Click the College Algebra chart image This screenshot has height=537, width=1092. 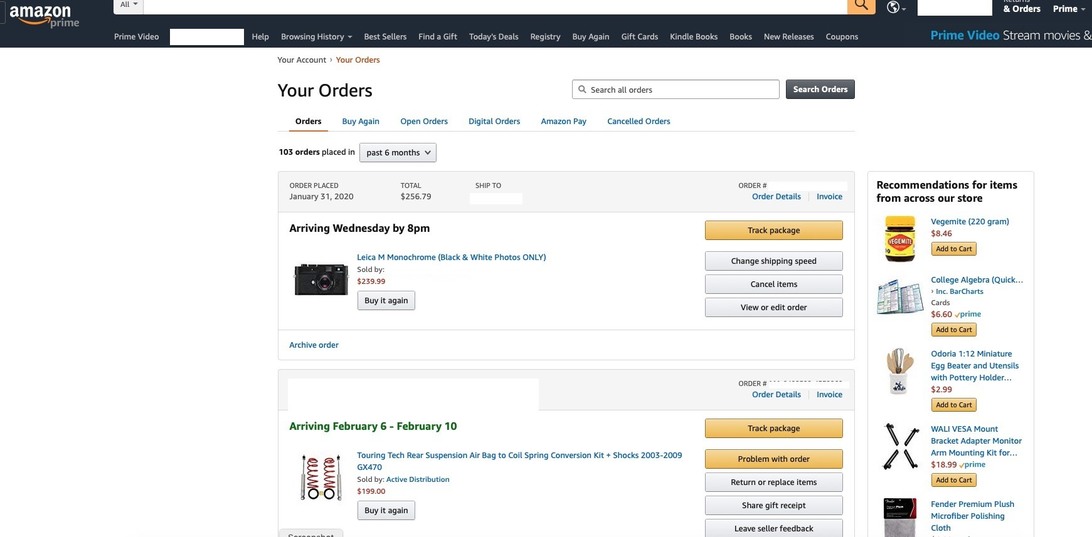point(900,297)
